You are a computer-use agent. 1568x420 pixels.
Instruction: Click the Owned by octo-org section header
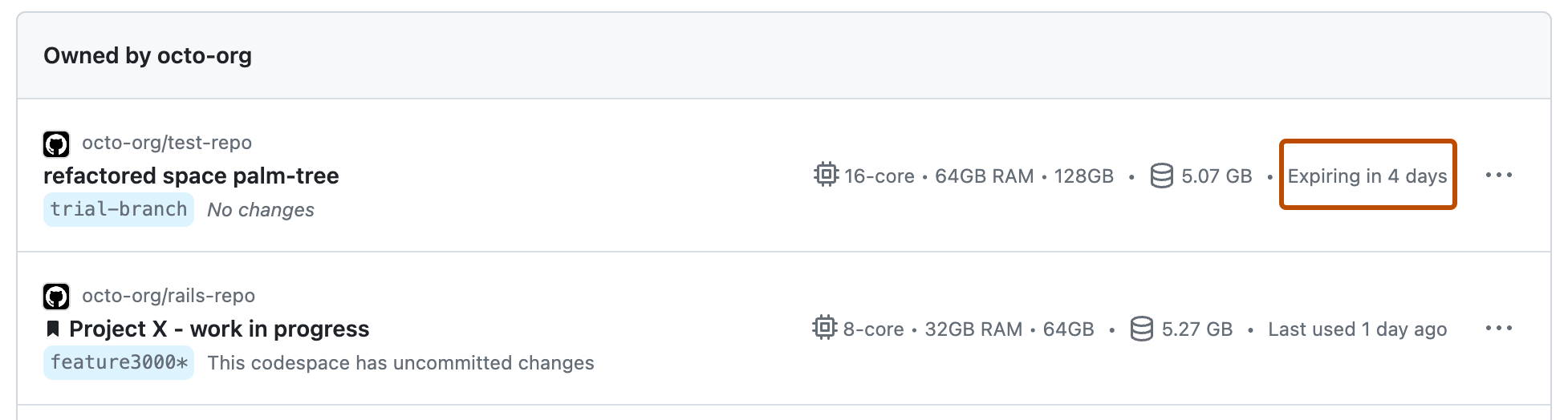(148, 56)
